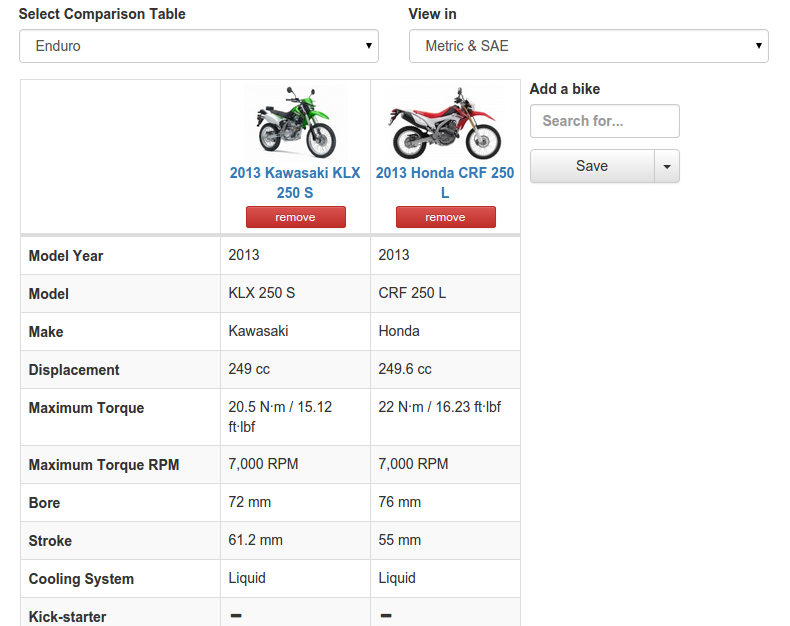The height and width of the screenshot is (626, 790).
Task: Click the 72 mm bore value
Action: click(249, 502)
